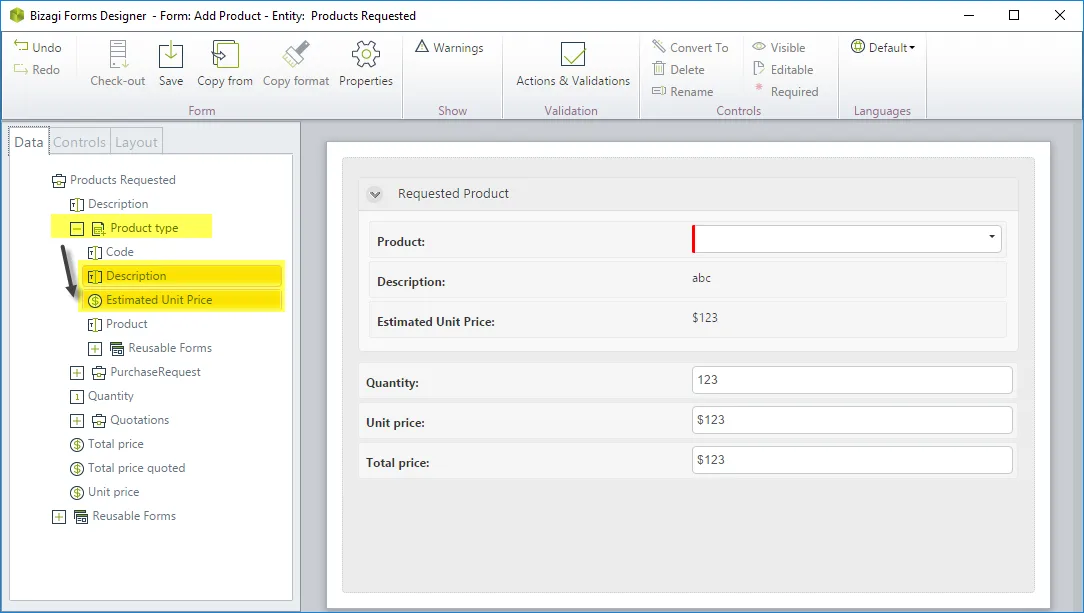Viewport: 1084px width, 613px height.
Task: Select the Code attribute
Action: pos(111,252)
